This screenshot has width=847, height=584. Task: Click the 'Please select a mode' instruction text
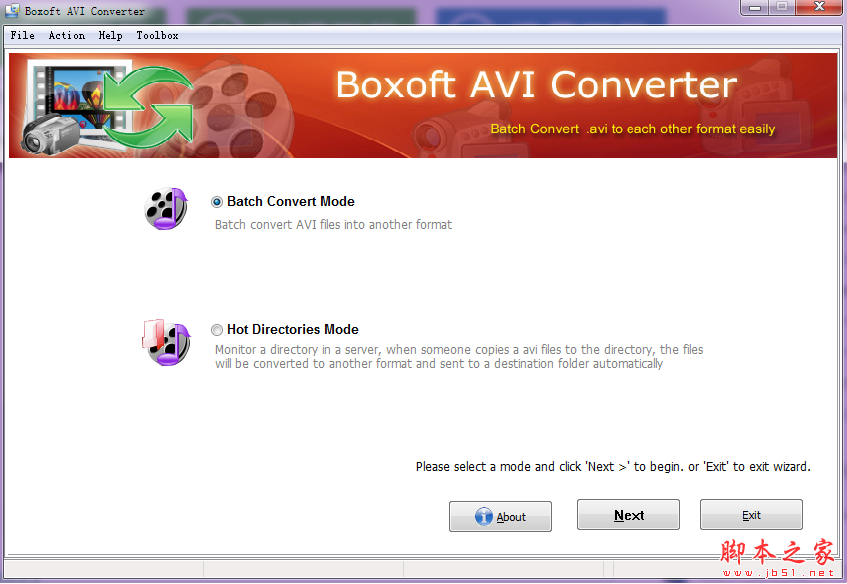click(613, 467)
